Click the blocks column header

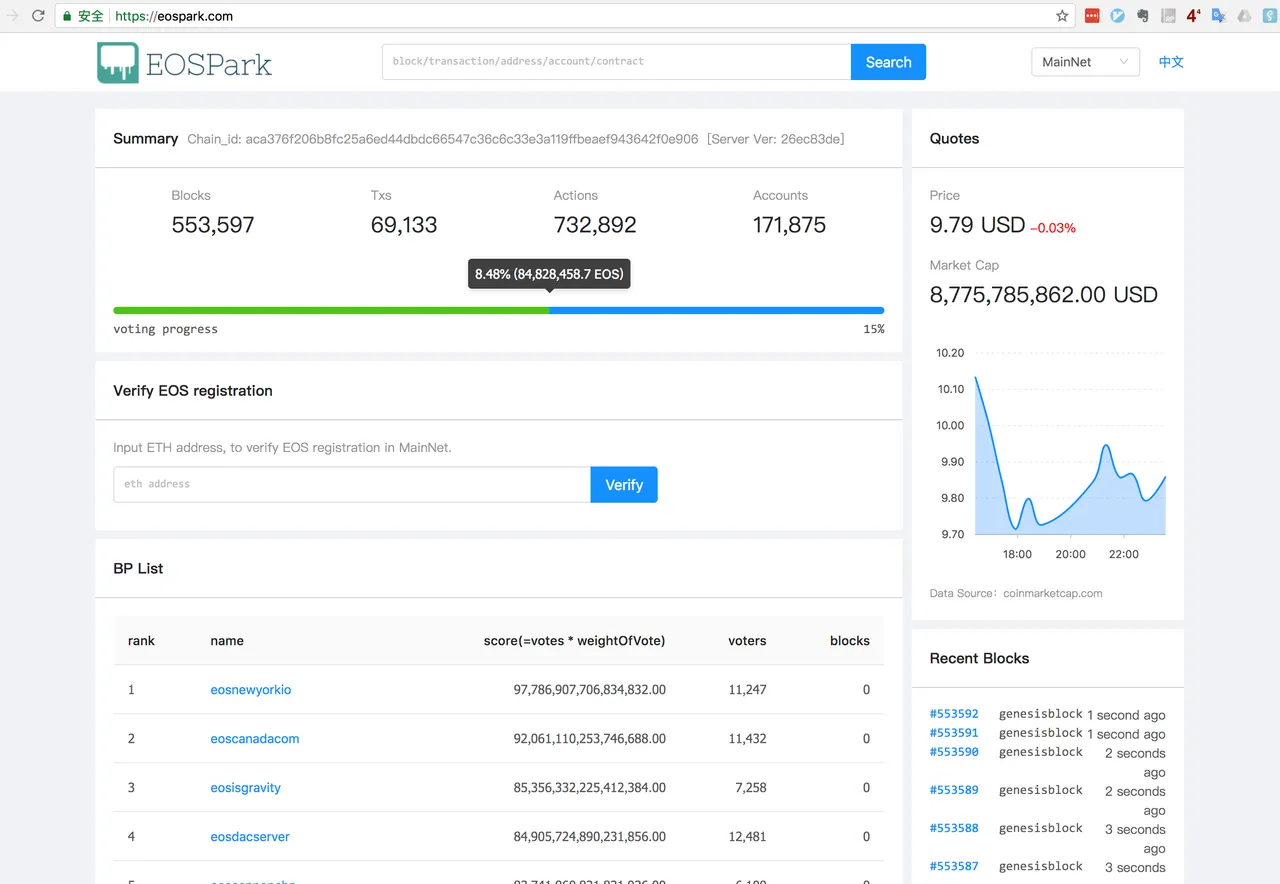pyautogui.click(x=850, y=641)
